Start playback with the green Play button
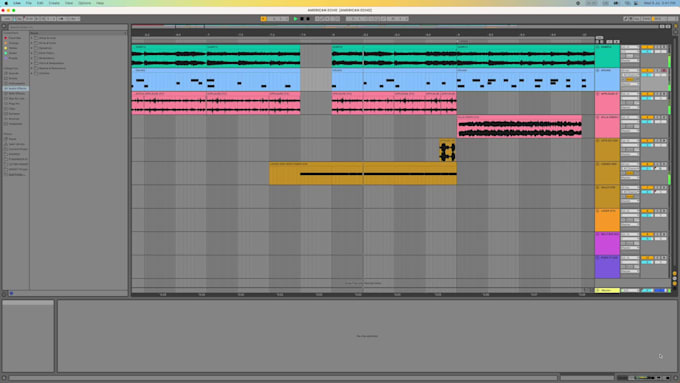The height and width of the screenshot is (383, 680). click(296, 19)
